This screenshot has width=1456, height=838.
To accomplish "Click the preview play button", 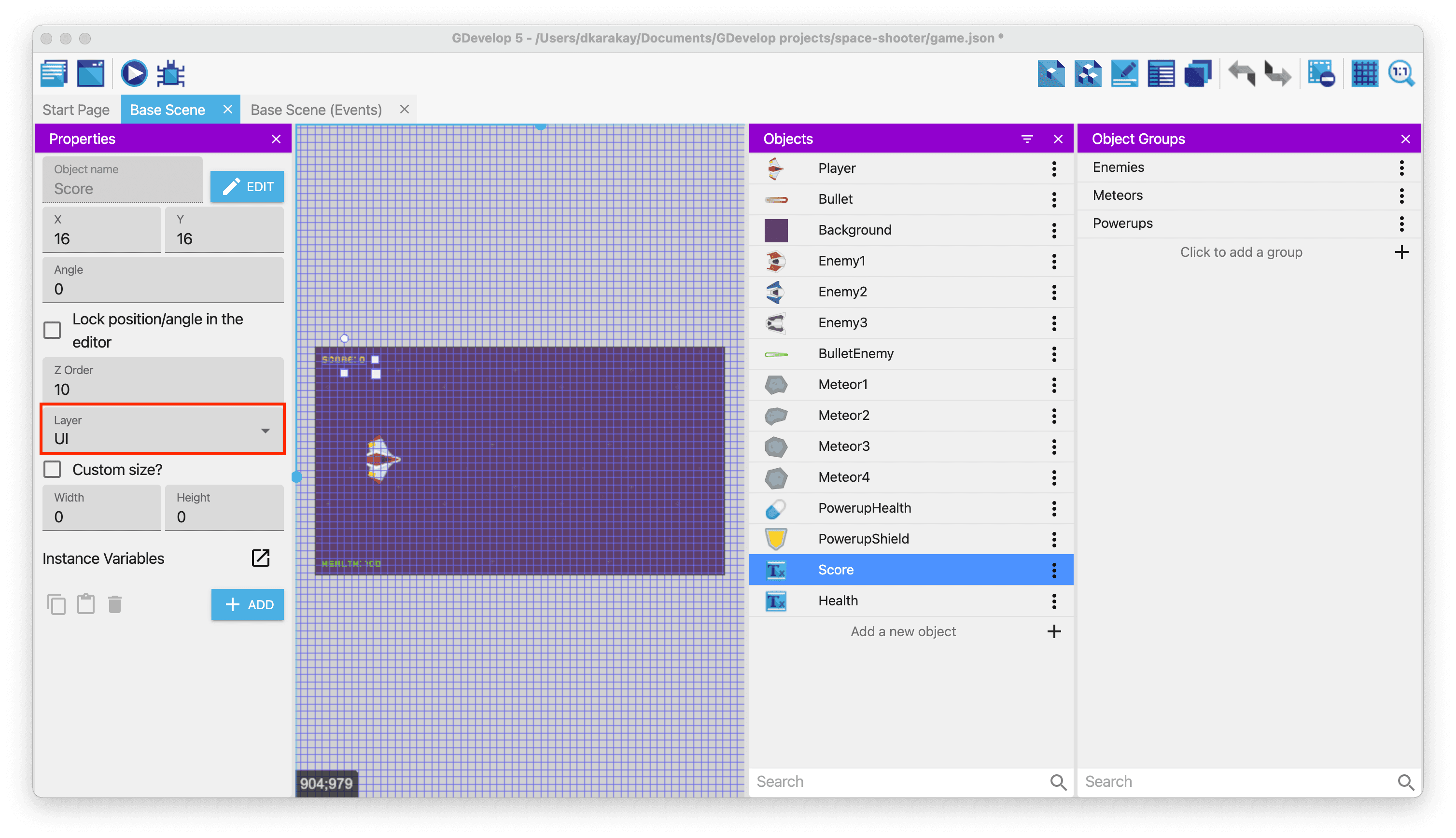I will point(134,74).
